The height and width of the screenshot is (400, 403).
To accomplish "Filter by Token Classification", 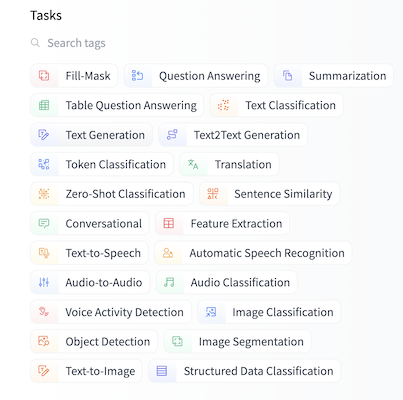I will 102,164.
